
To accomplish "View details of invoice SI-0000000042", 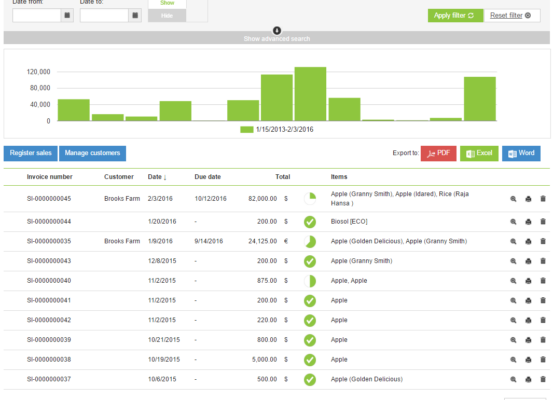I will [x=514, y=321].
